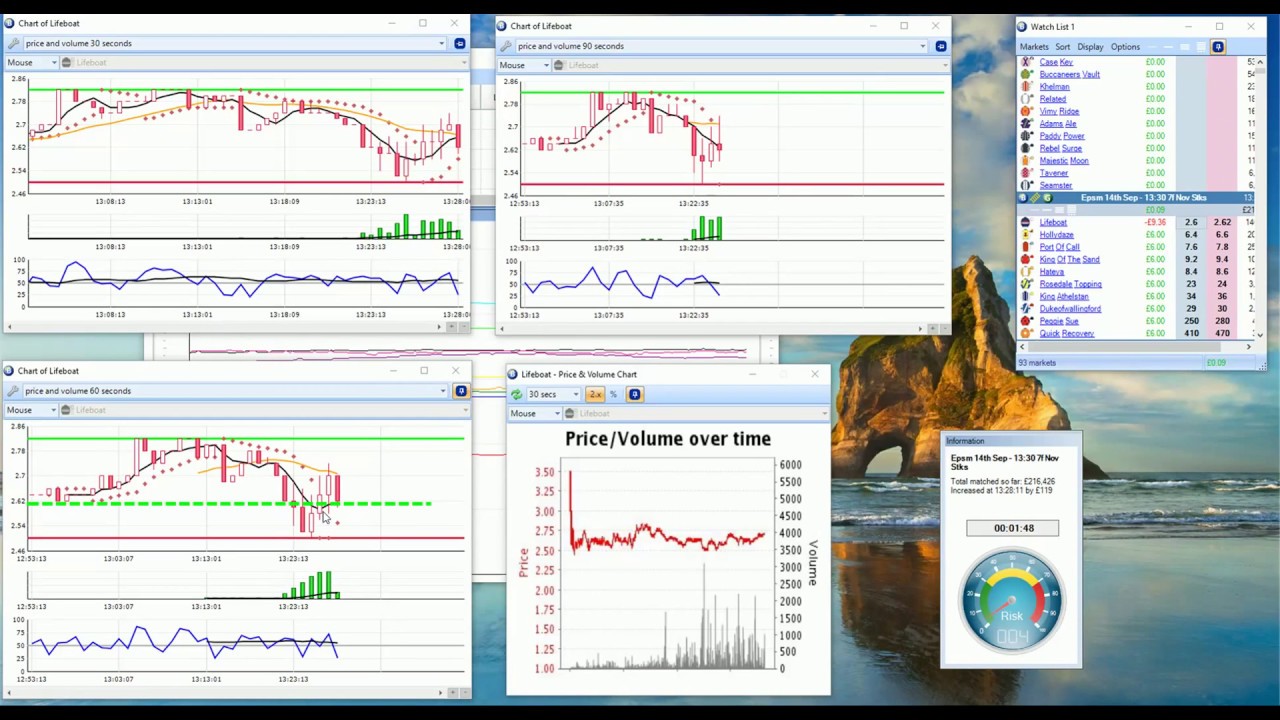This screenshot has width=1280, height=720.
Task: Toggle pin icon in 60 seconds chart window
Action: pos(461,391)
